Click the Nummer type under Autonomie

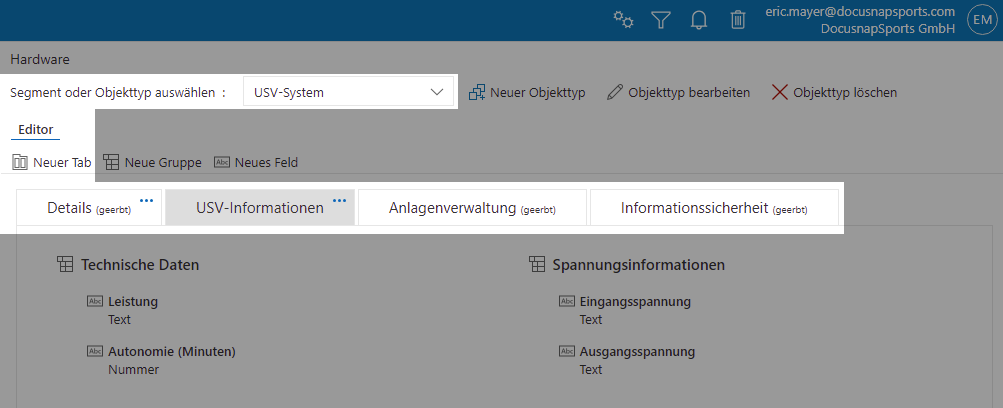tap(134, 370)
